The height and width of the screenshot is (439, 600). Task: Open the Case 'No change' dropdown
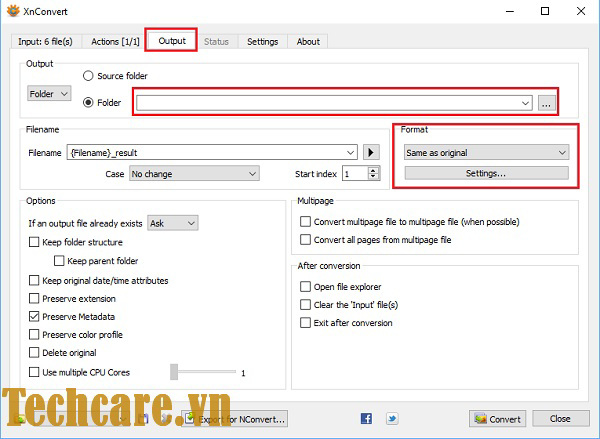coord(194,173)
